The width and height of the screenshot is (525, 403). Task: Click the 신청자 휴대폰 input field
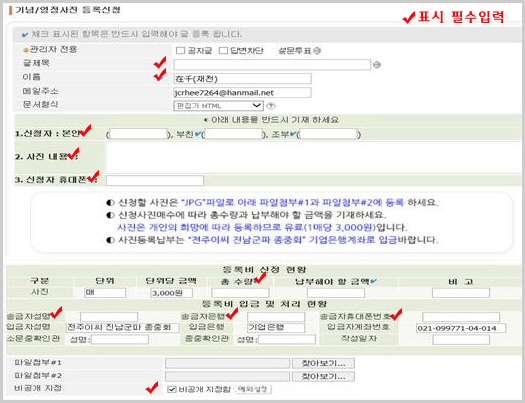click(155, 180)
